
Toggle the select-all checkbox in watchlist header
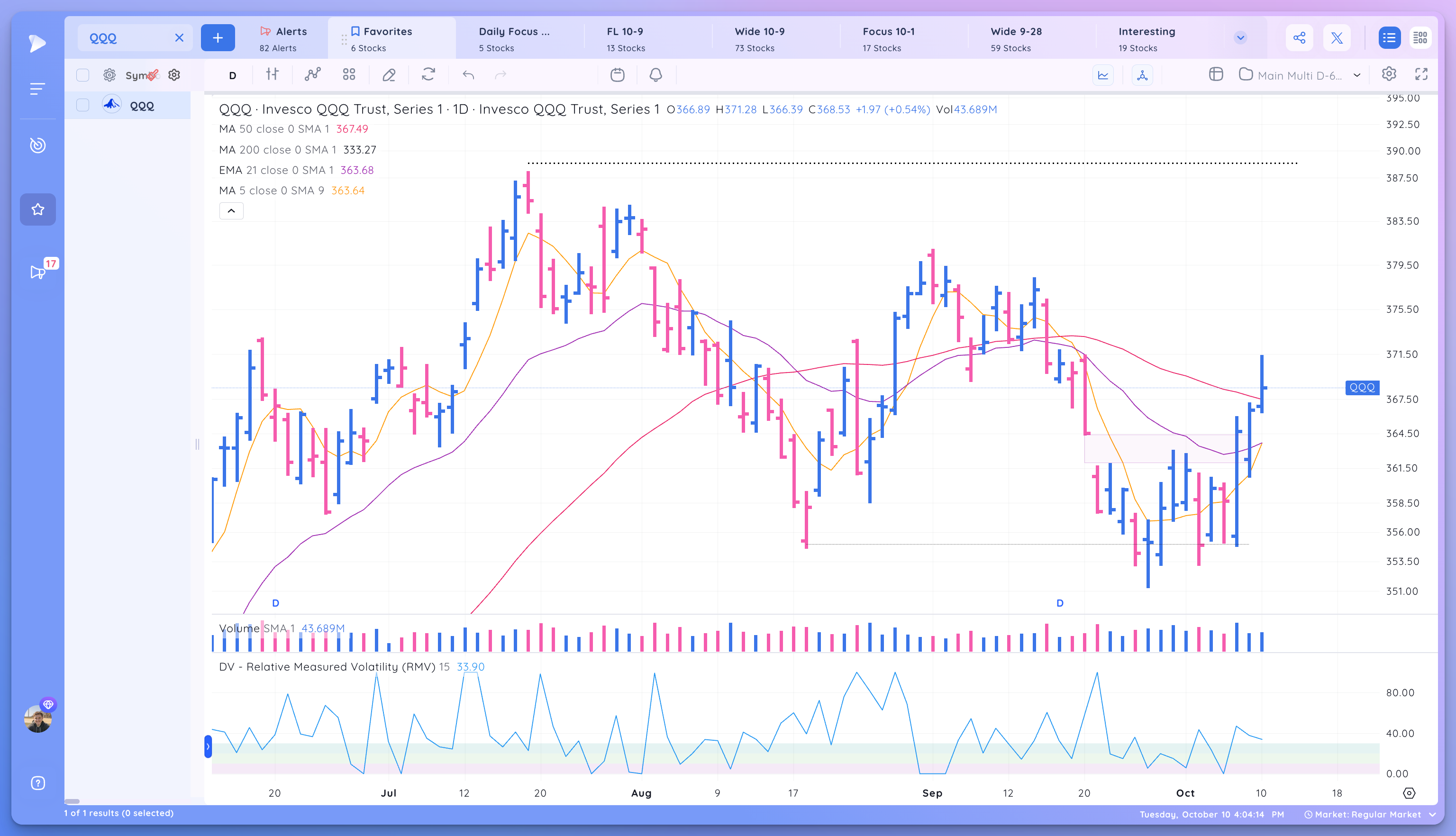[x=82, y=75]
